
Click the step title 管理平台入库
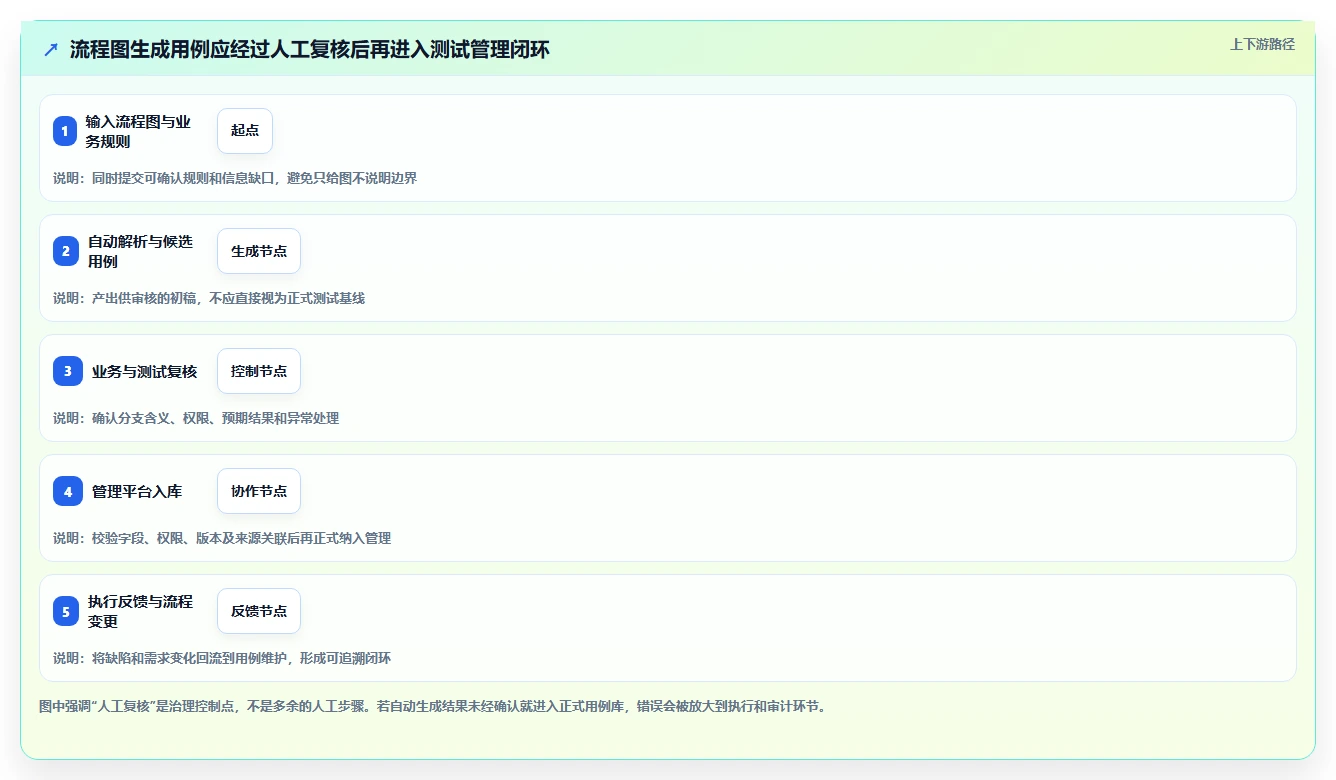click(137, 491)
